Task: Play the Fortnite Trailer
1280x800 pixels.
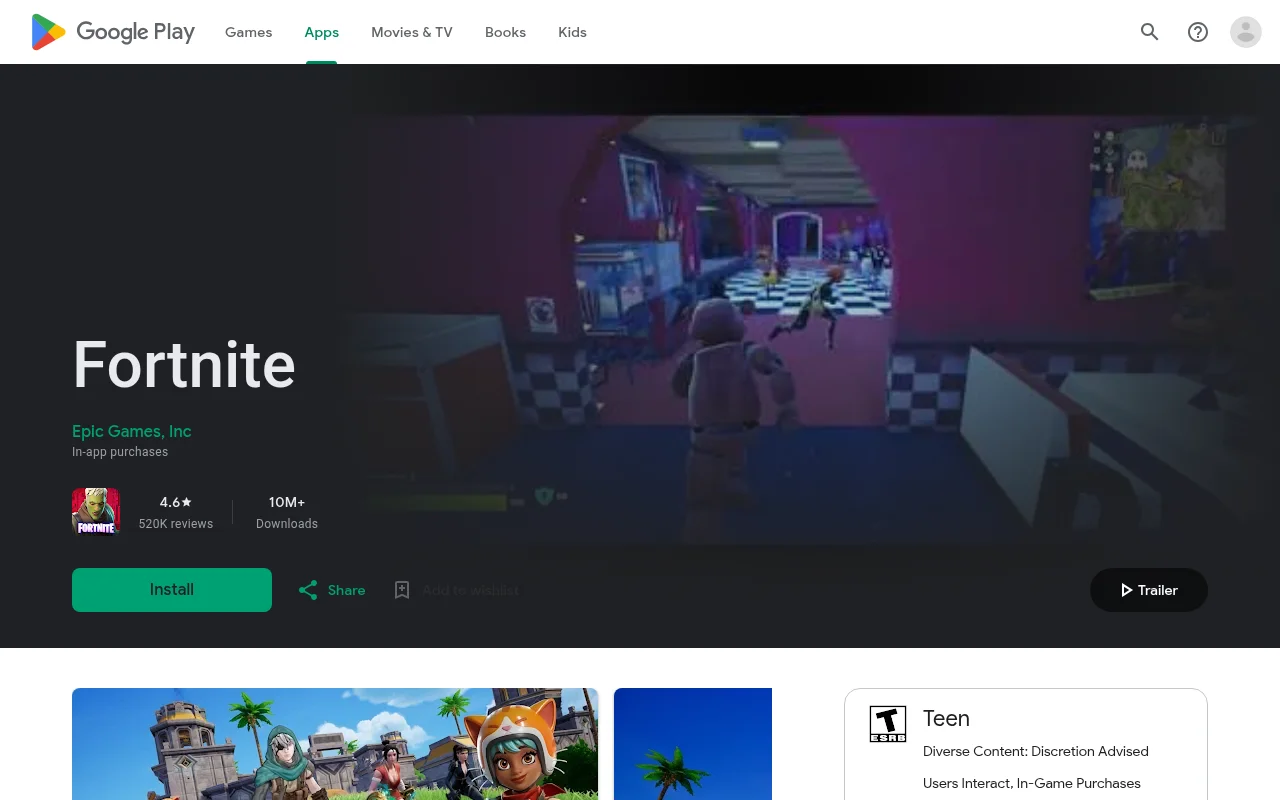Action: click(1149, 590)
